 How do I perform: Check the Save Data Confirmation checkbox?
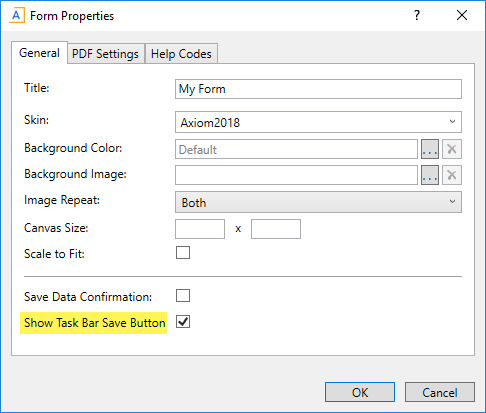(183, 296)
